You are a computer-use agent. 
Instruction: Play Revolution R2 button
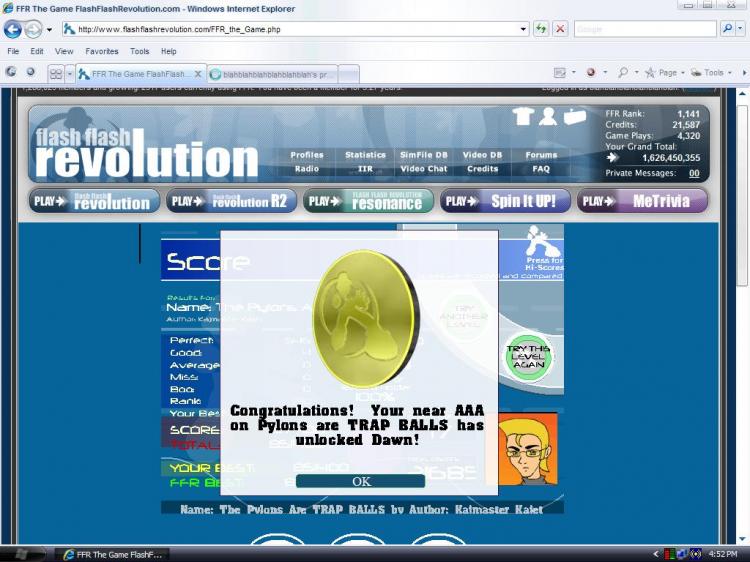(x=232, y=201)
